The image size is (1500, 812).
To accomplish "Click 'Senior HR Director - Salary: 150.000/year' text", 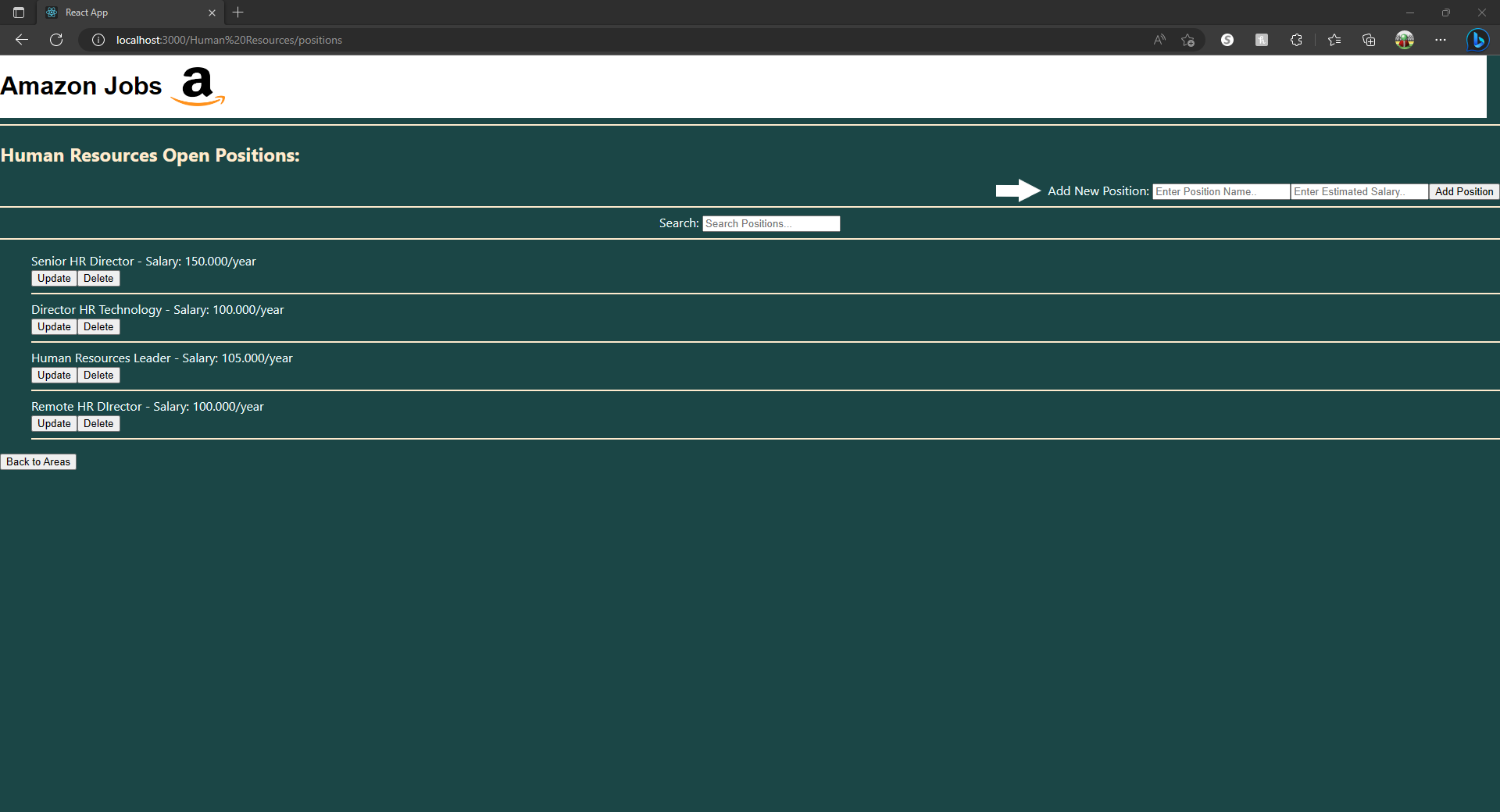I will 144,262.
